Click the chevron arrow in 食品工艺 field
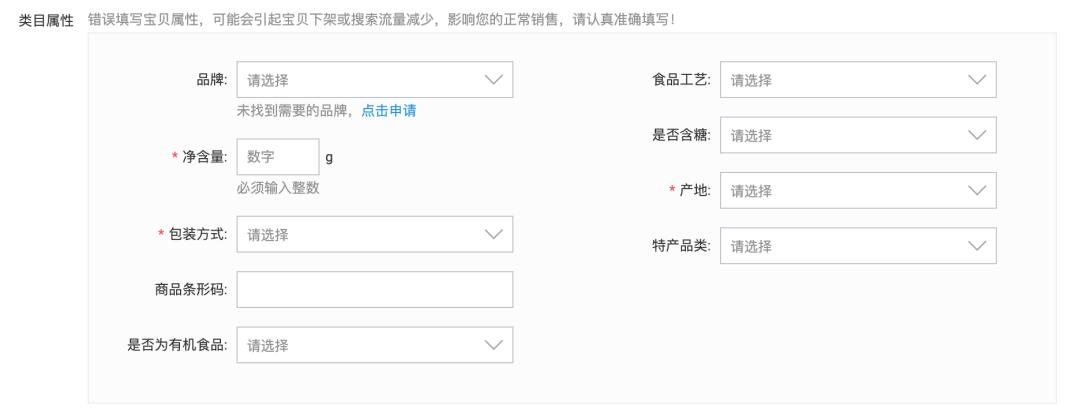The height and width of the screenshot is (413, 1080). point(977,80)
